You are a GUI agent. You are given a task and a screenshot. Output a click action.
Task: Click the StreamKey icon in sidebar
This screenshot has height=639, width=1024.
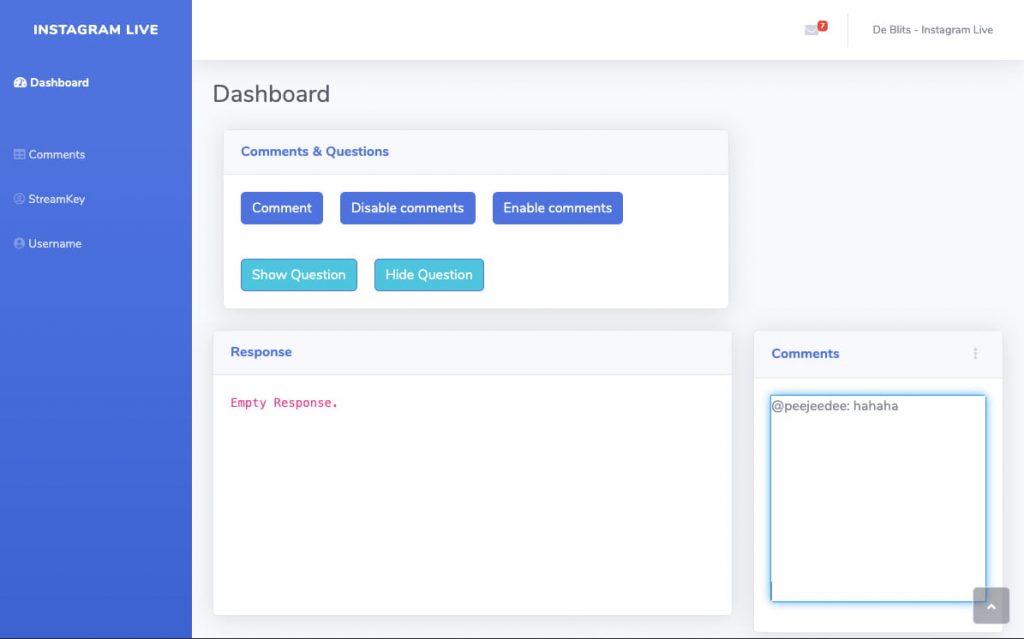[x=19, y=199]
